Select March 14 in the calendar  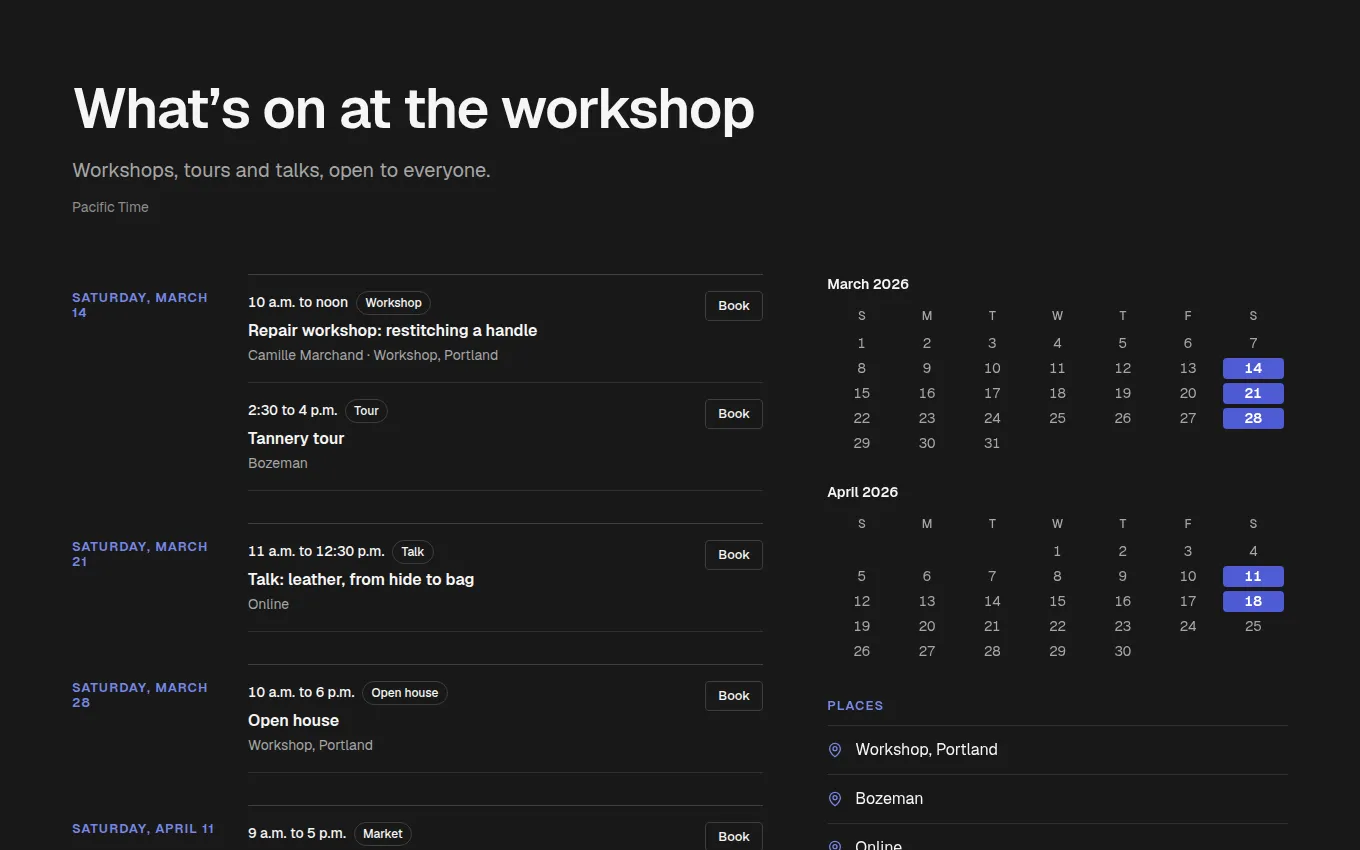coord(1253,368)
